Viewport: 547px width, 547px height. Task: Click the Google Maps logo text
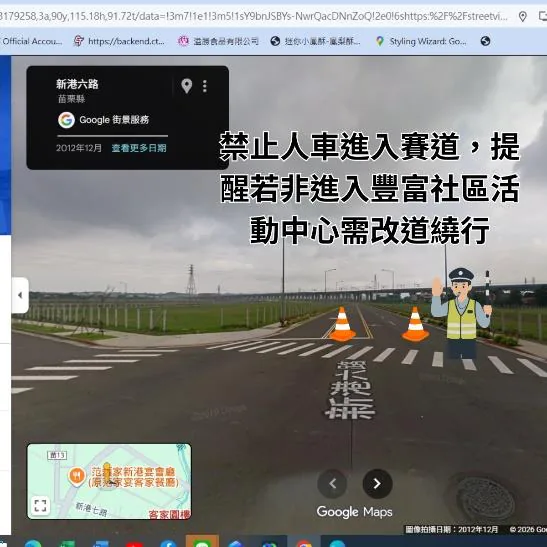354,512
